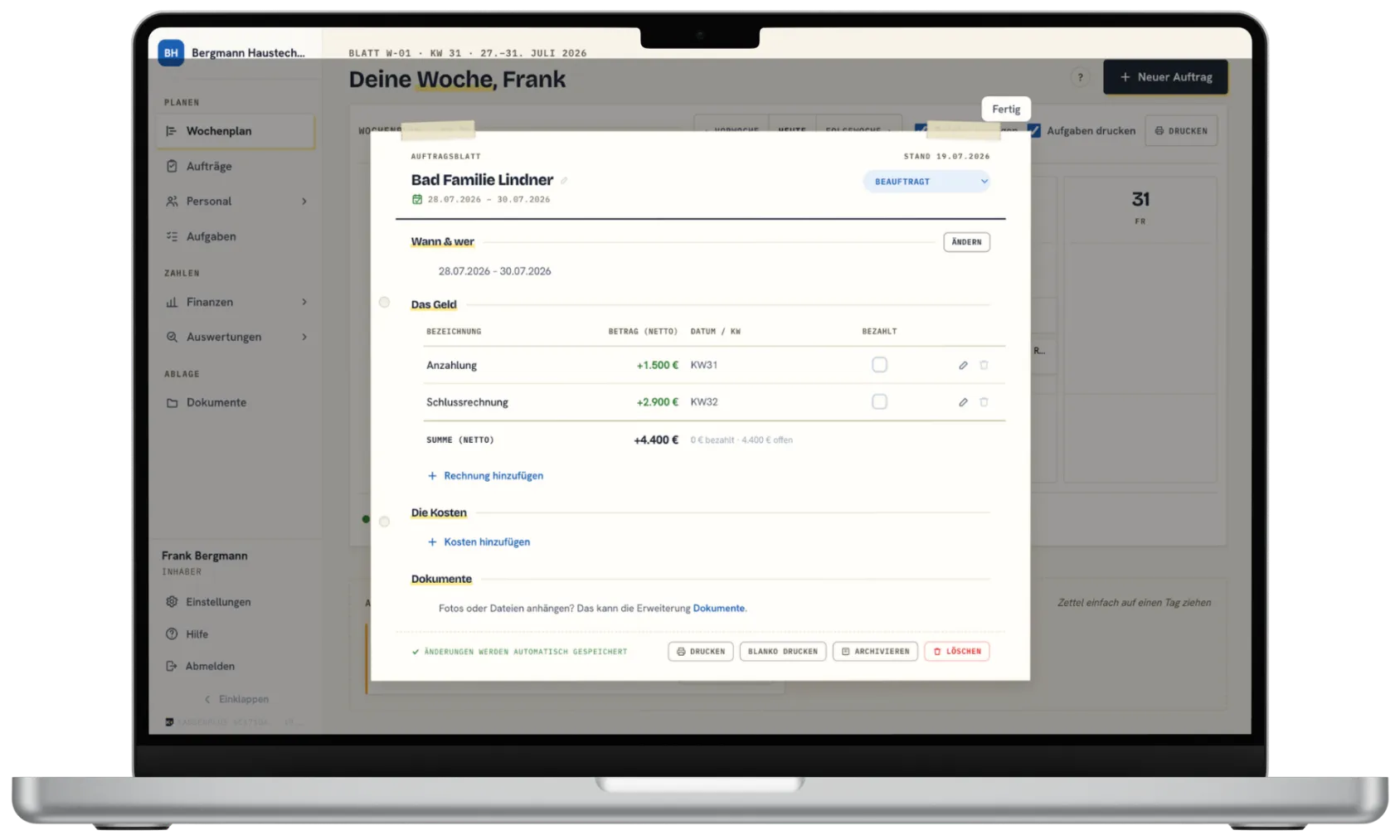Click the Wochenplan icon in the sidebar

click(172, 131)
